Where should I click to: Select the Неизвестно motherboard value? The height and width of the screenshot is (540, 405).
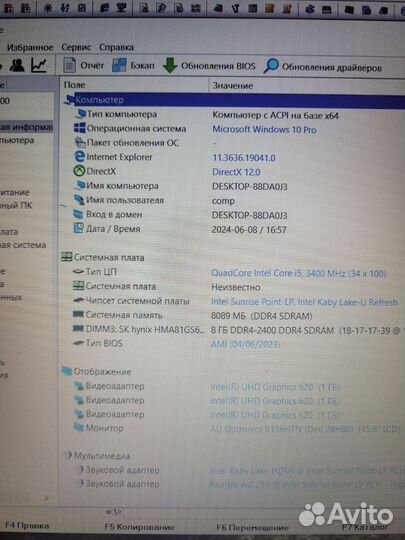point(236,287)
